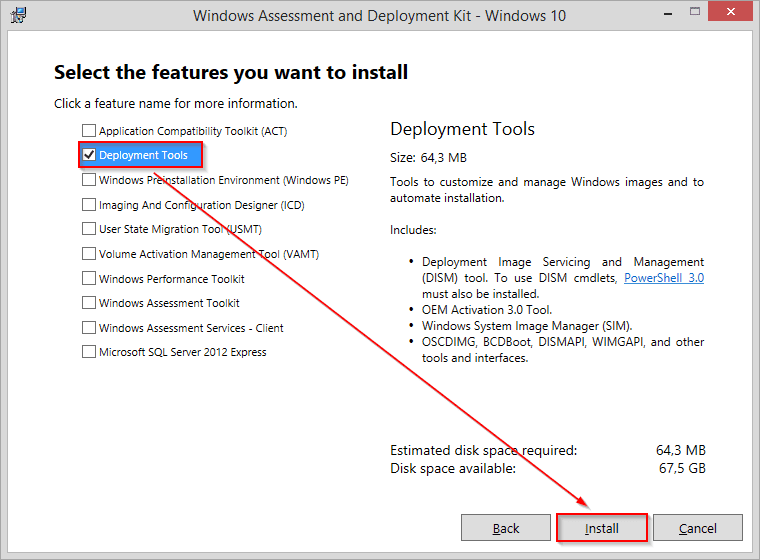Click the Cancel button

697,528
